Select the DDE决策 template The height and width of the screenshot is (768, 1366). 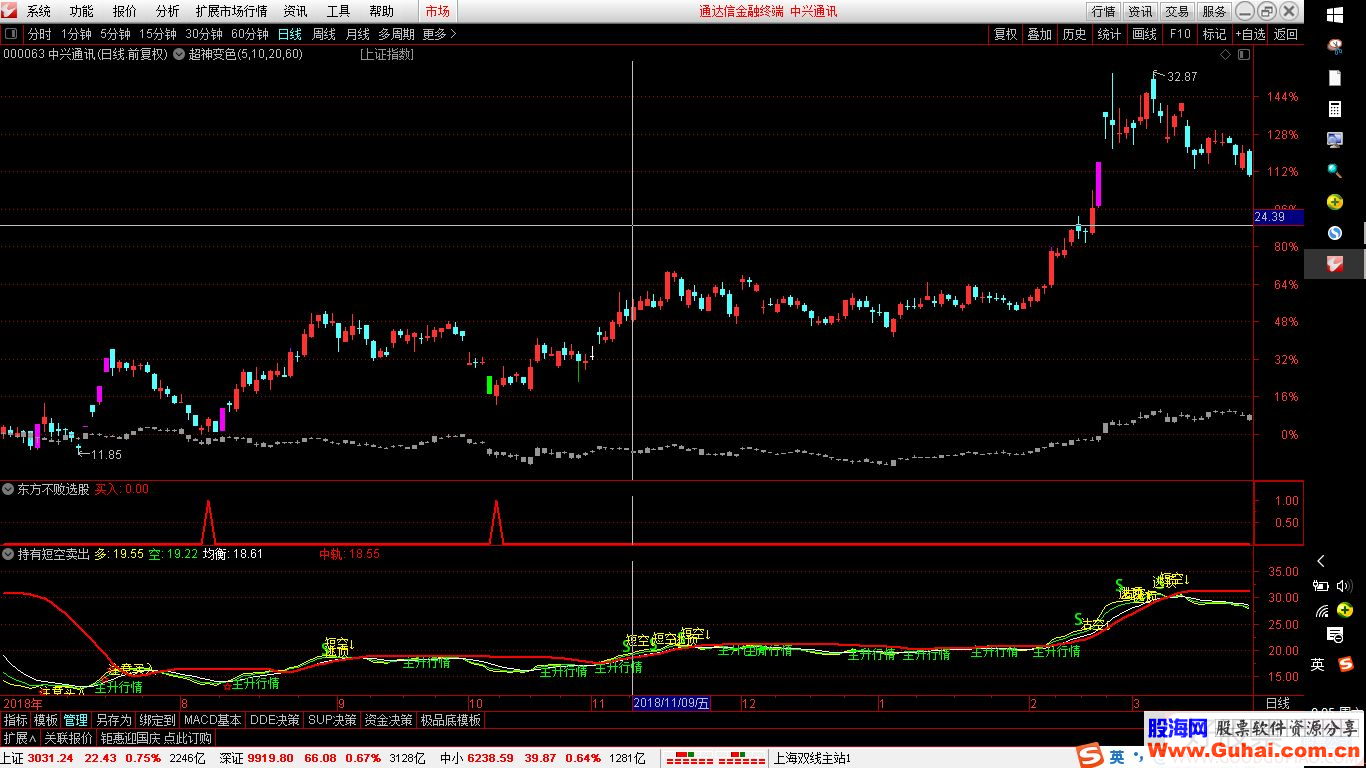click(274, 720)
